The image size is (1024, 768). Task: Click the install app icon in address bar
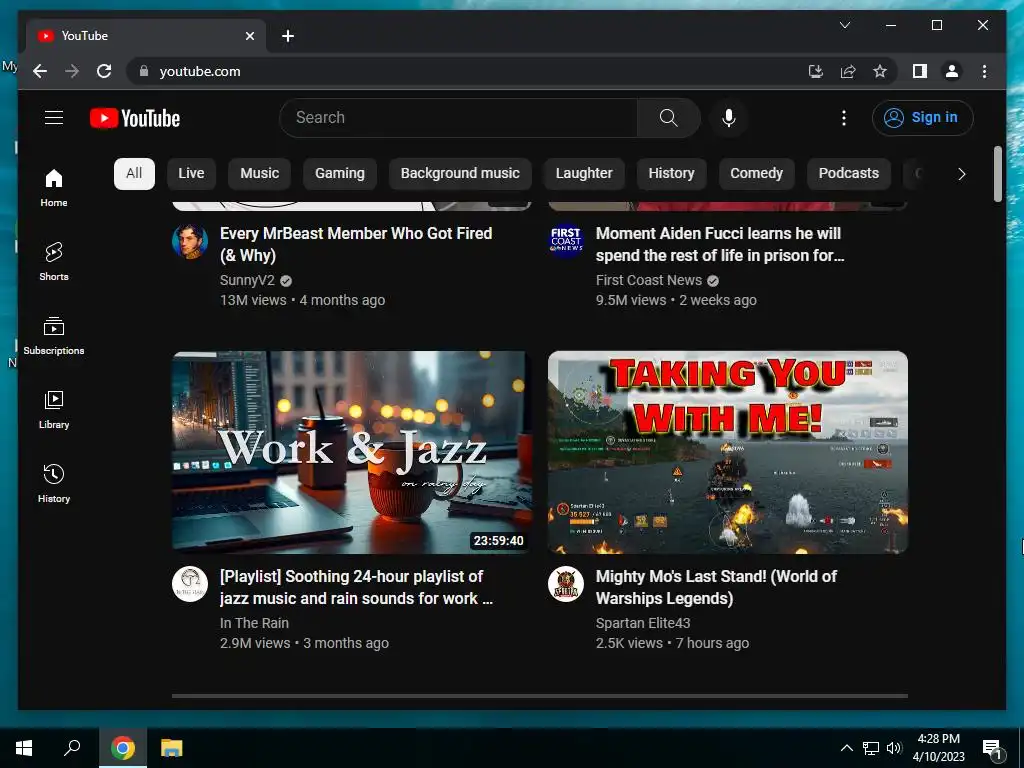(816, 71)
